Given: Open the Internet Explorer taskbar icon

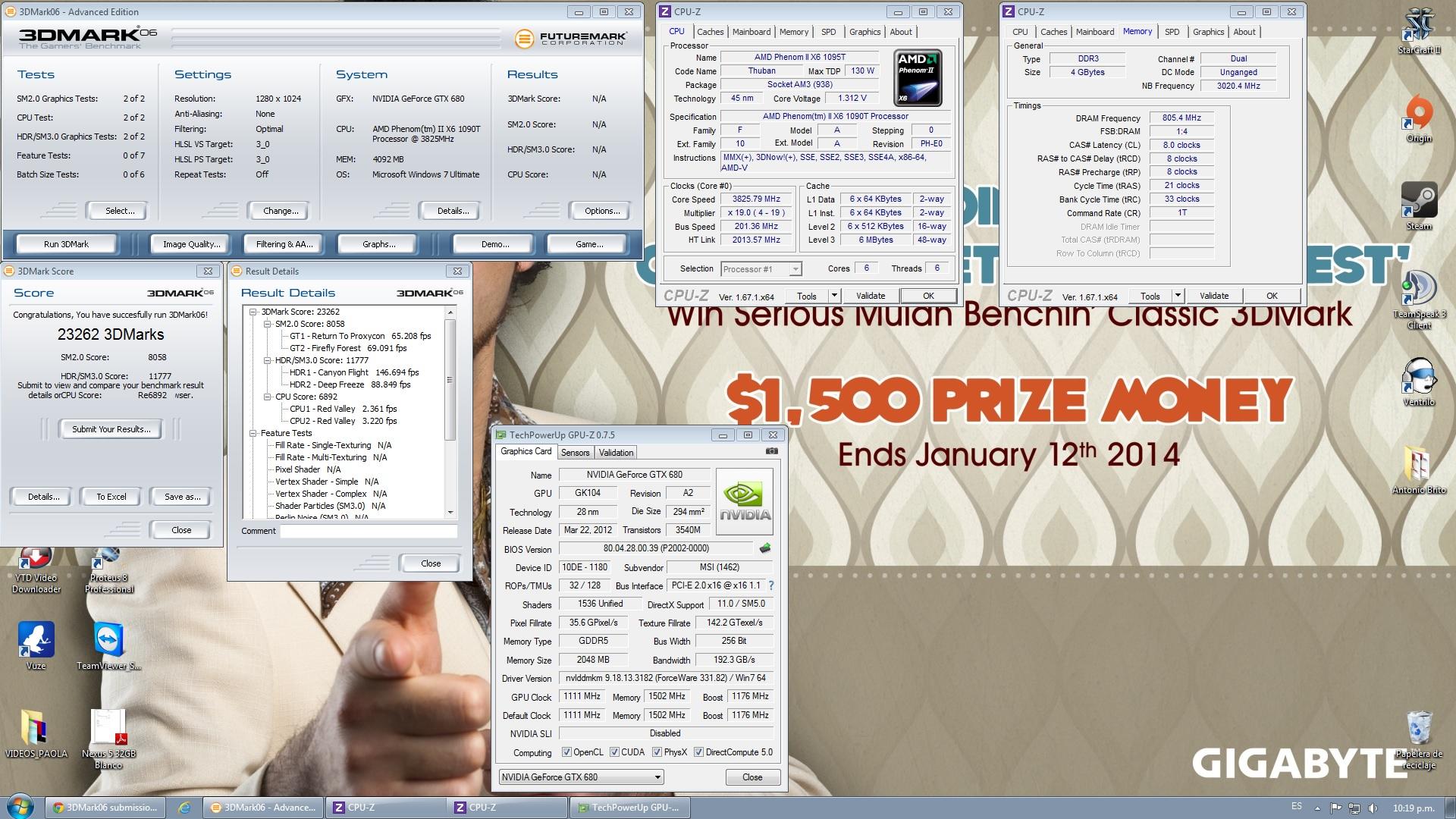Looking at the screenshot, I should [184, 808].
